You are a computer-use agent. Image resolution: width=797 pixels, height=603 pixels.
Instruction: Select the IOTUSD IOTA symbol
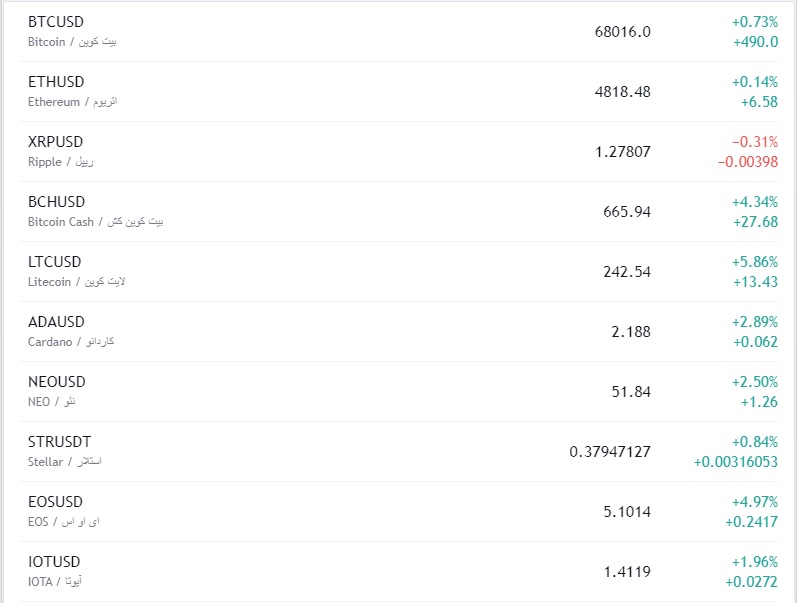click(54, 562)
